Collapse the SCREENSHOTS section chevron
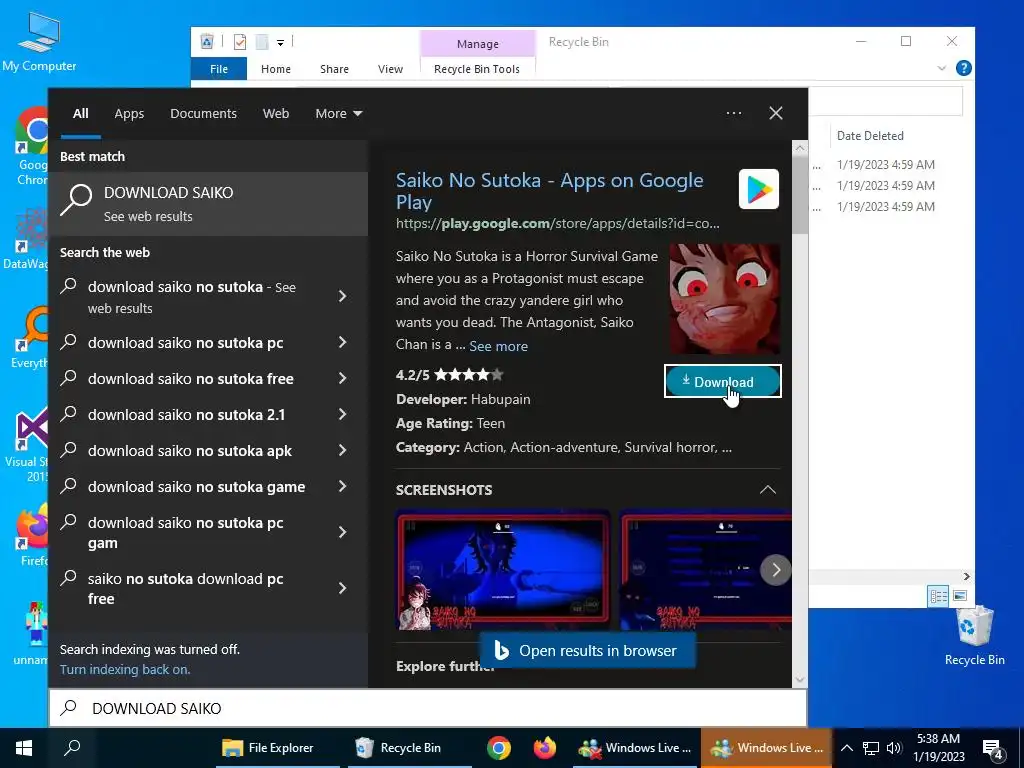The image size is (1024, 768). (x=768, y=490)
